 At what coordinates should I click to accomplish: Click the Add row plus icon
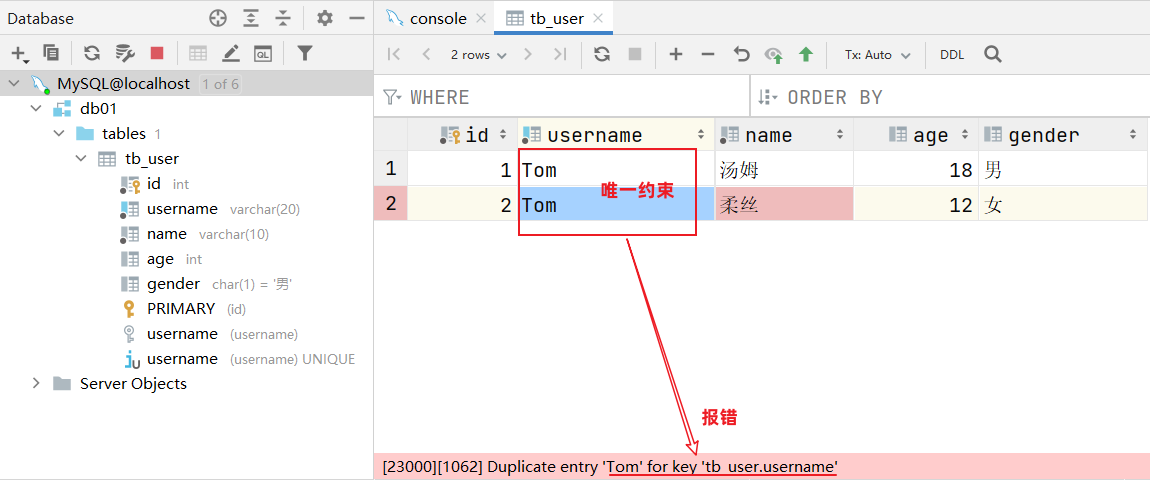[x=676, y=55]
